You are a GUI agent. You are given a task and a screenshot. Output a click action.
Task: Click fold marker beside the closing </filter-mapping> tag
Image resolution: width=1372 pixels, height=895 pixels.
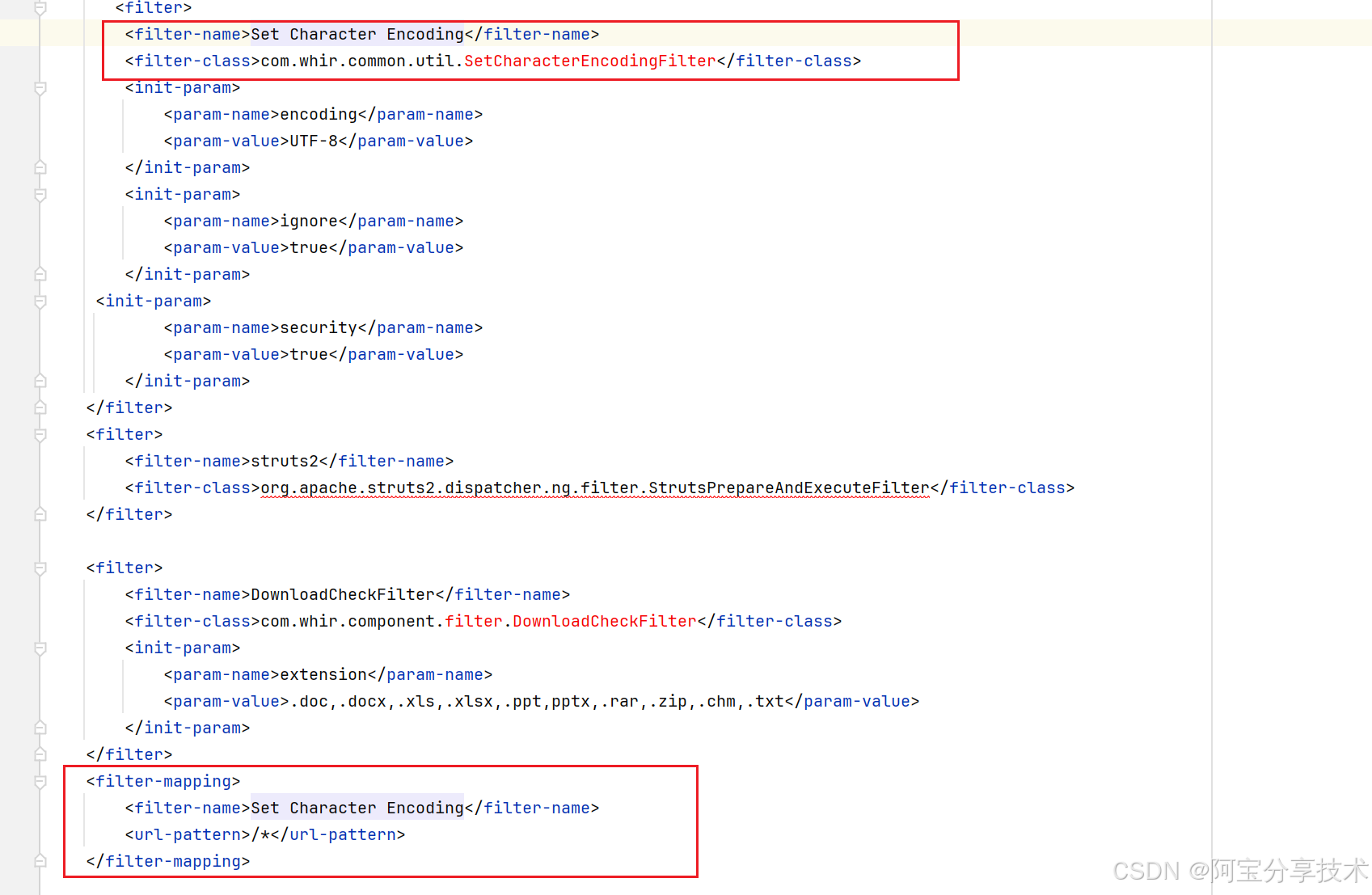(40, 861)
